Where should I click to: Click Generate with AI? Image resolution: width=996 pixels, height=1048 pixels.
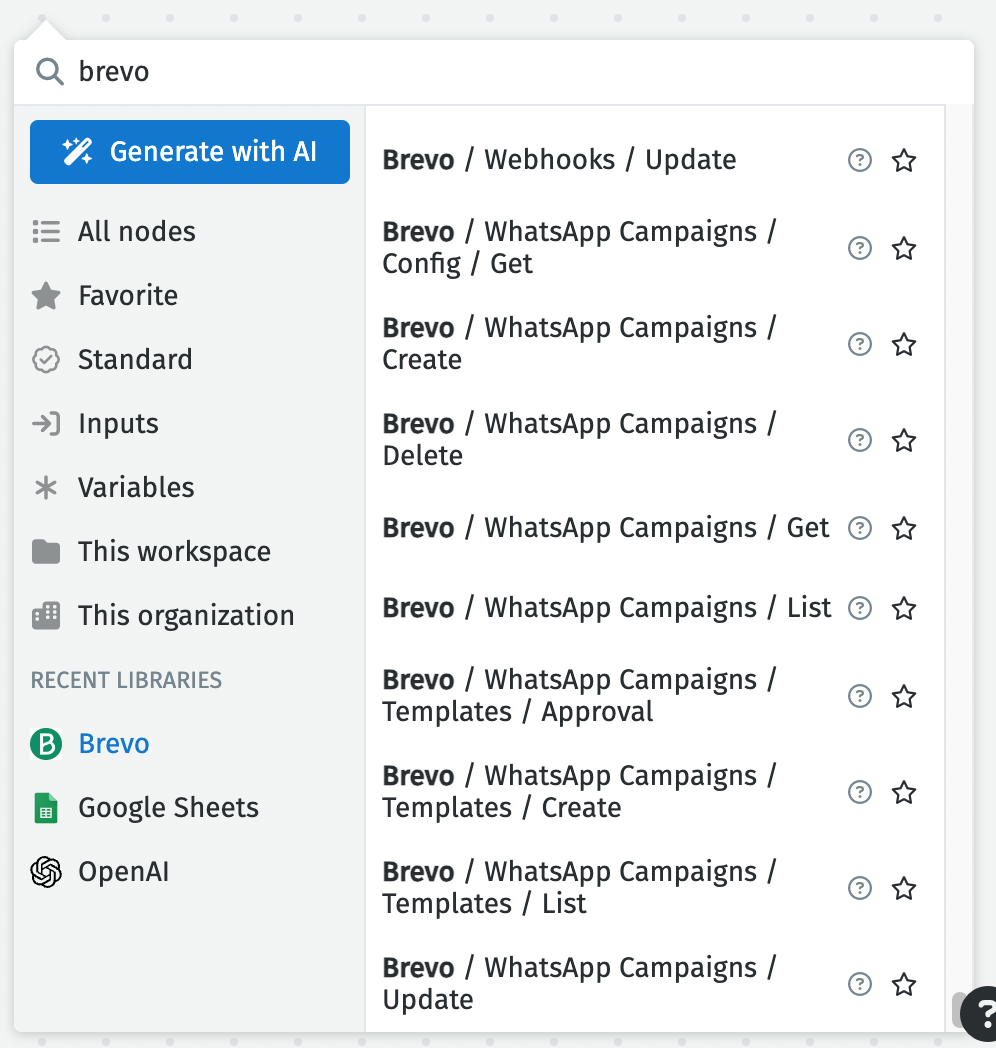189,152
